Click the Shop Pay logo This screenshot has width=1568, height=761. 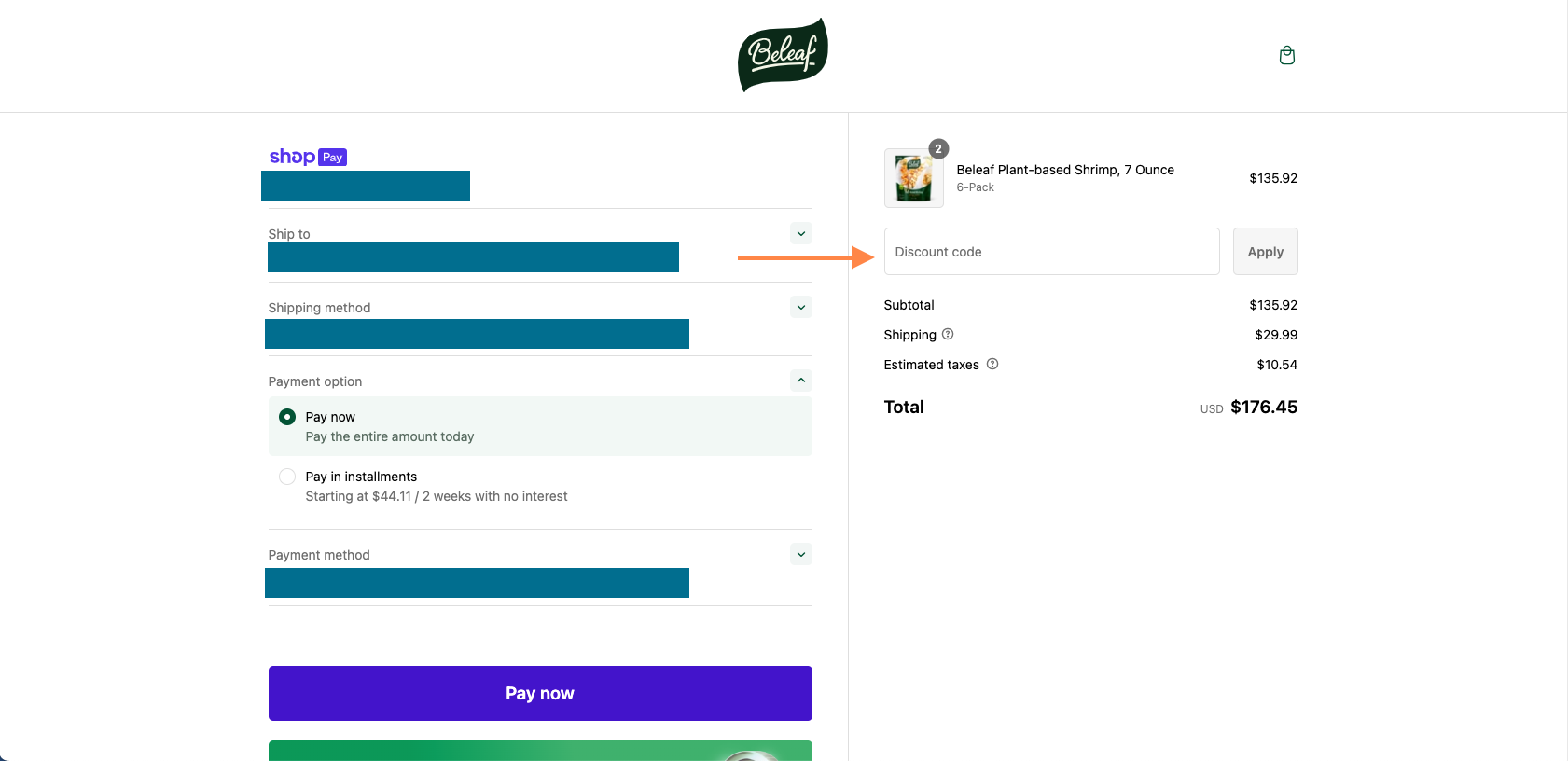click(x=308, y=157)
